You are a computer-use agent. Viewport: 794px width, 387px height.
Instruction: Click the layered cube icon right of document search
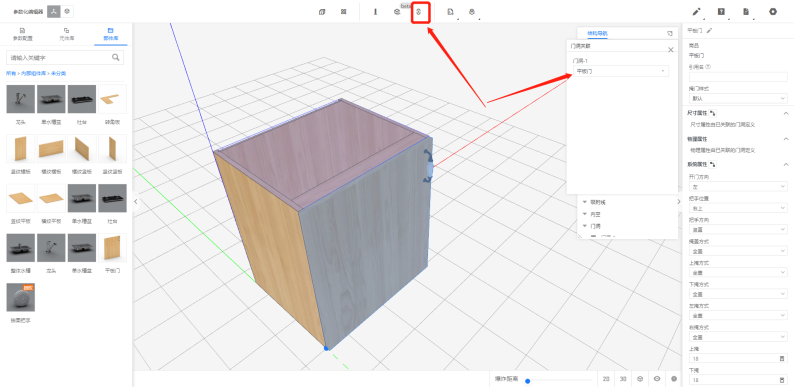(x=472, y=12)
